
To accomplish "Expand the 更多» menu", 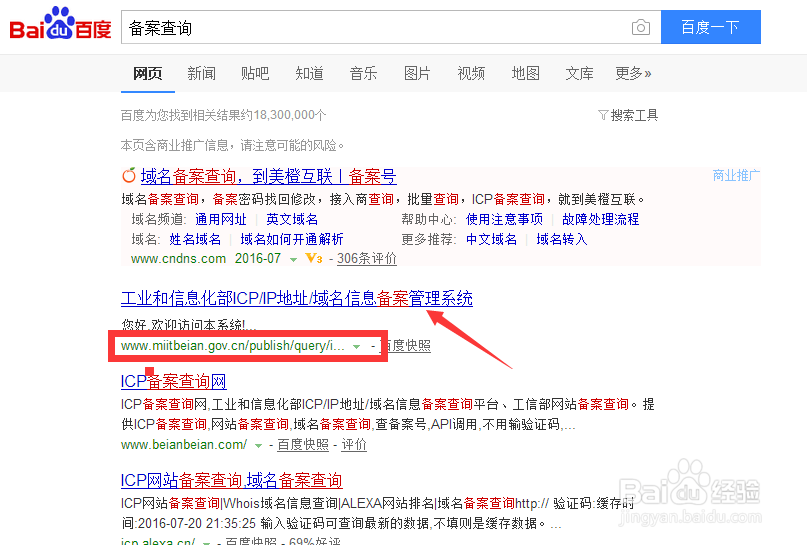I will [x=633, y=74].
